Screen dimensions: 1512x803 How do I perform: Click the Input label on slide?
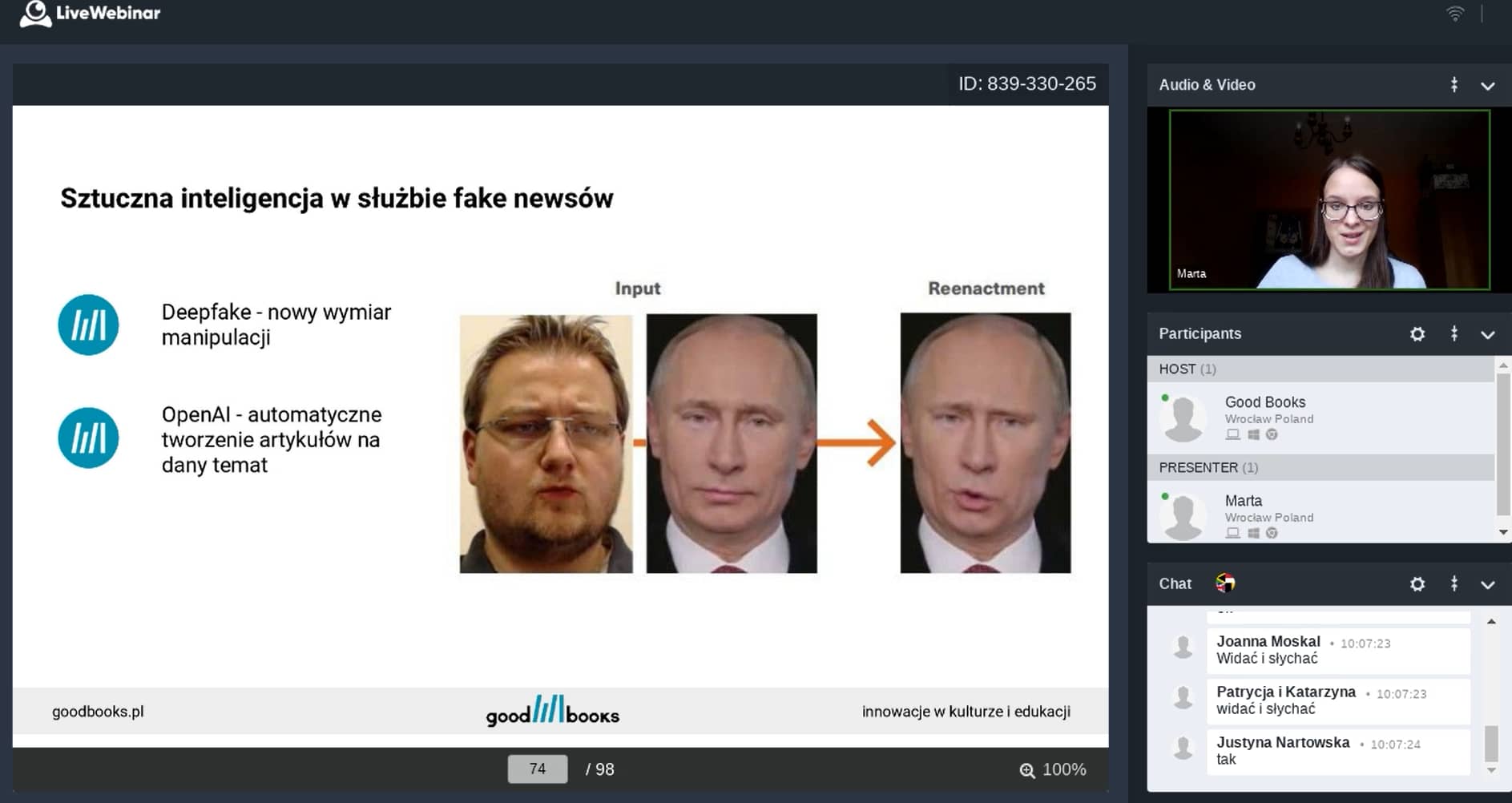point(638,289)
